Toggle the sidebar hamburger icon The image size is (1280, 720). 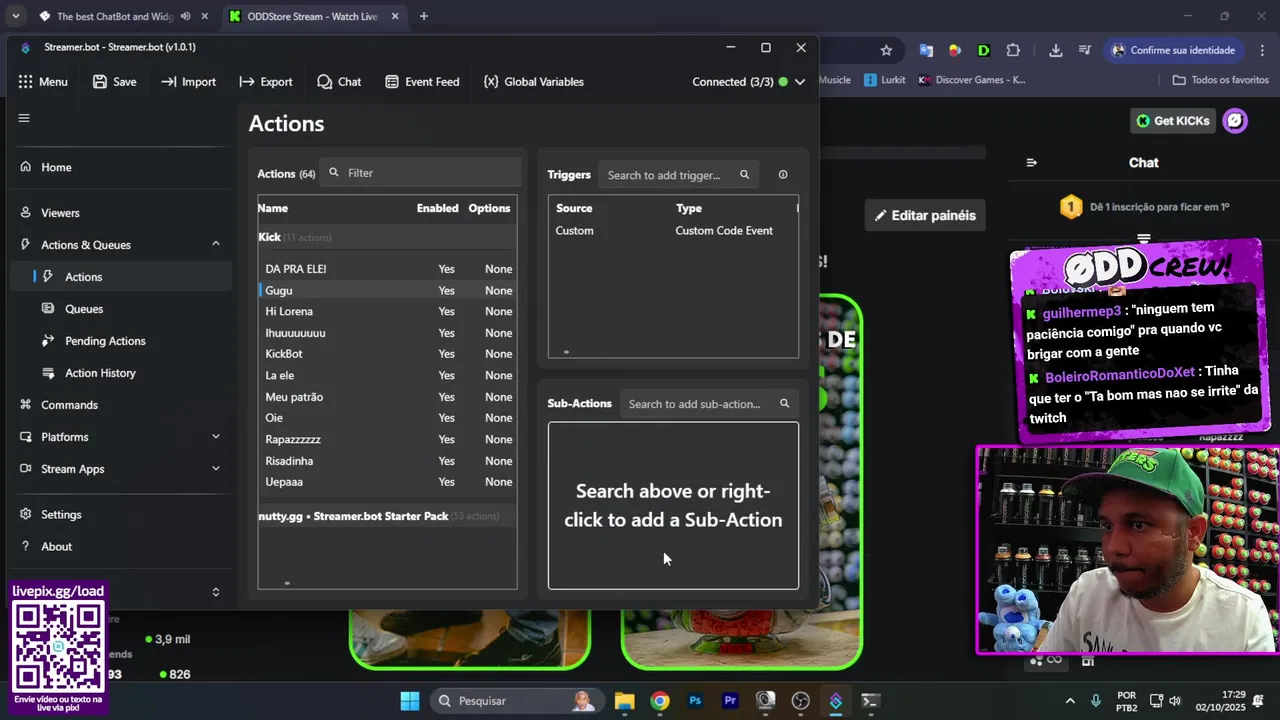point(24,118)
